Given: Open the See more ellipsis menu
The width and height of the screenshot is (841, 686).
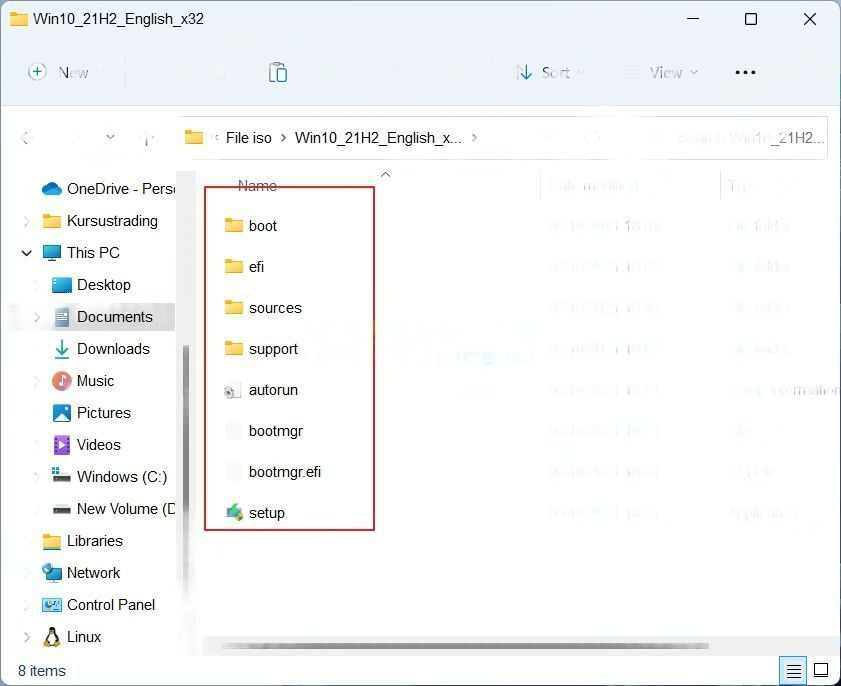Looking at the screenshot, I should [745, 72].
